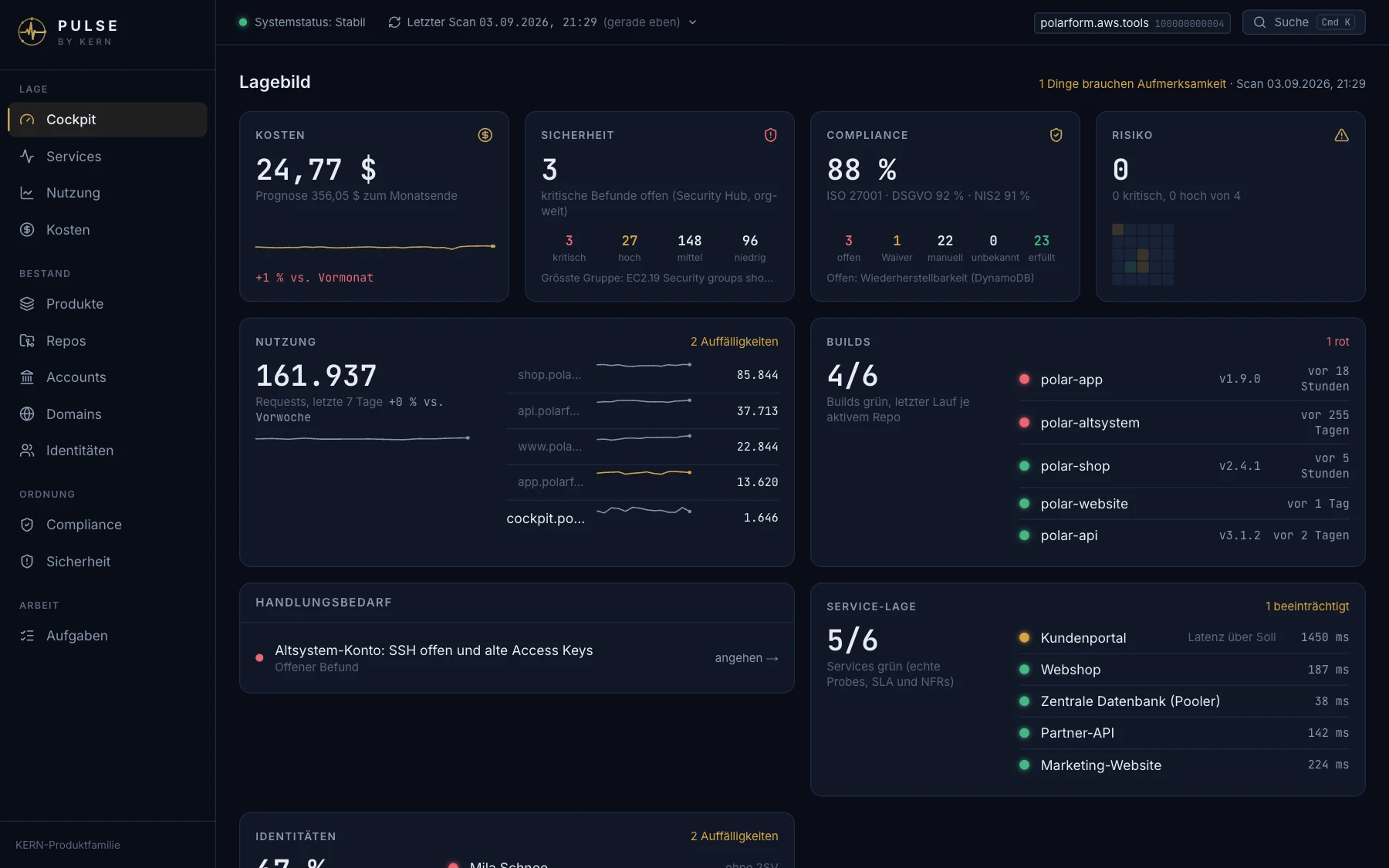Go to Aufgaben in the sidebar
This screenshot has width=1389, height=868.
pyautogui.click(x=107, y=636)
